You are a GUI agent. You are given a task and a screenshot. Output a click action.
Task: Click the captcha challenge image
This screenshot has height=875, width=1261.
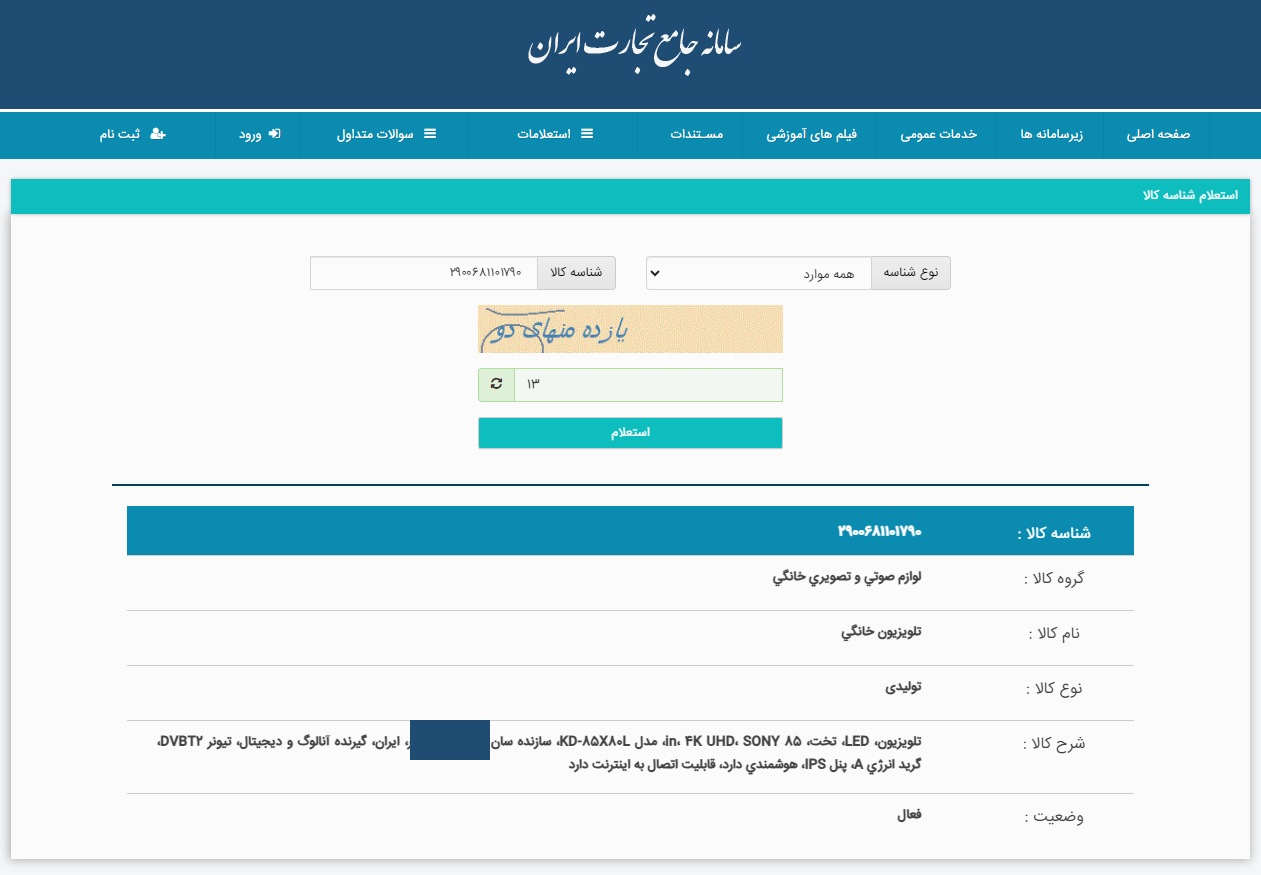[x=630, y=329]
